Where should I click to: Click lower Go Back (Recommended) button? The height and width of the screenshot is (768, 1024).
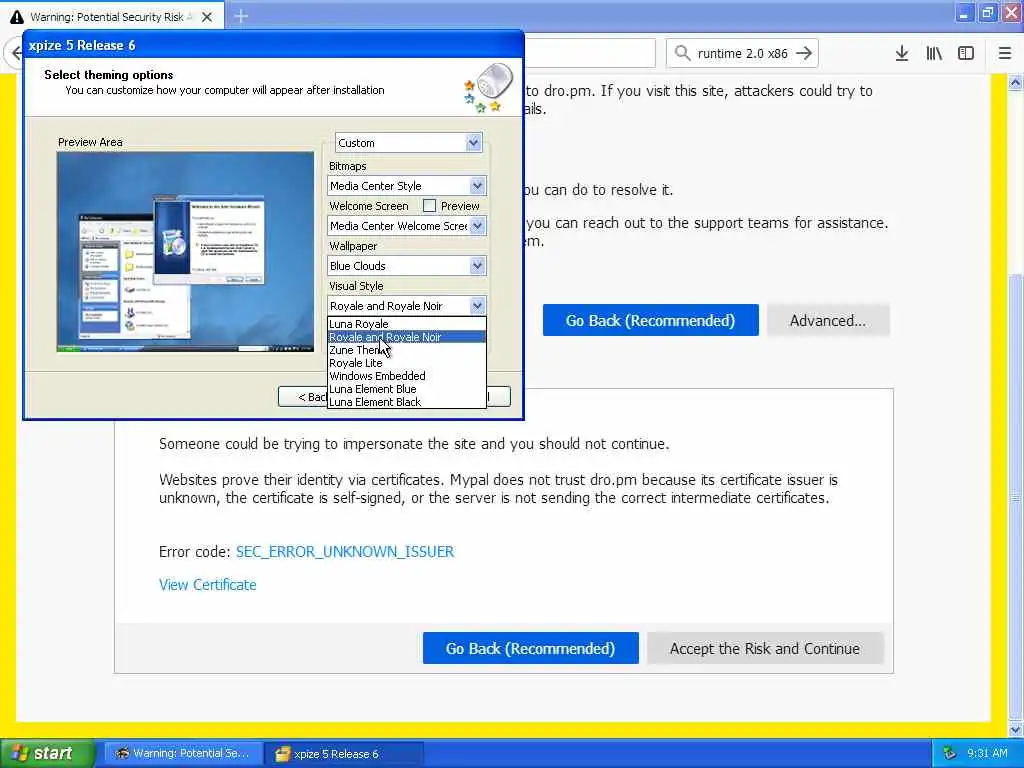coord(530,648)
